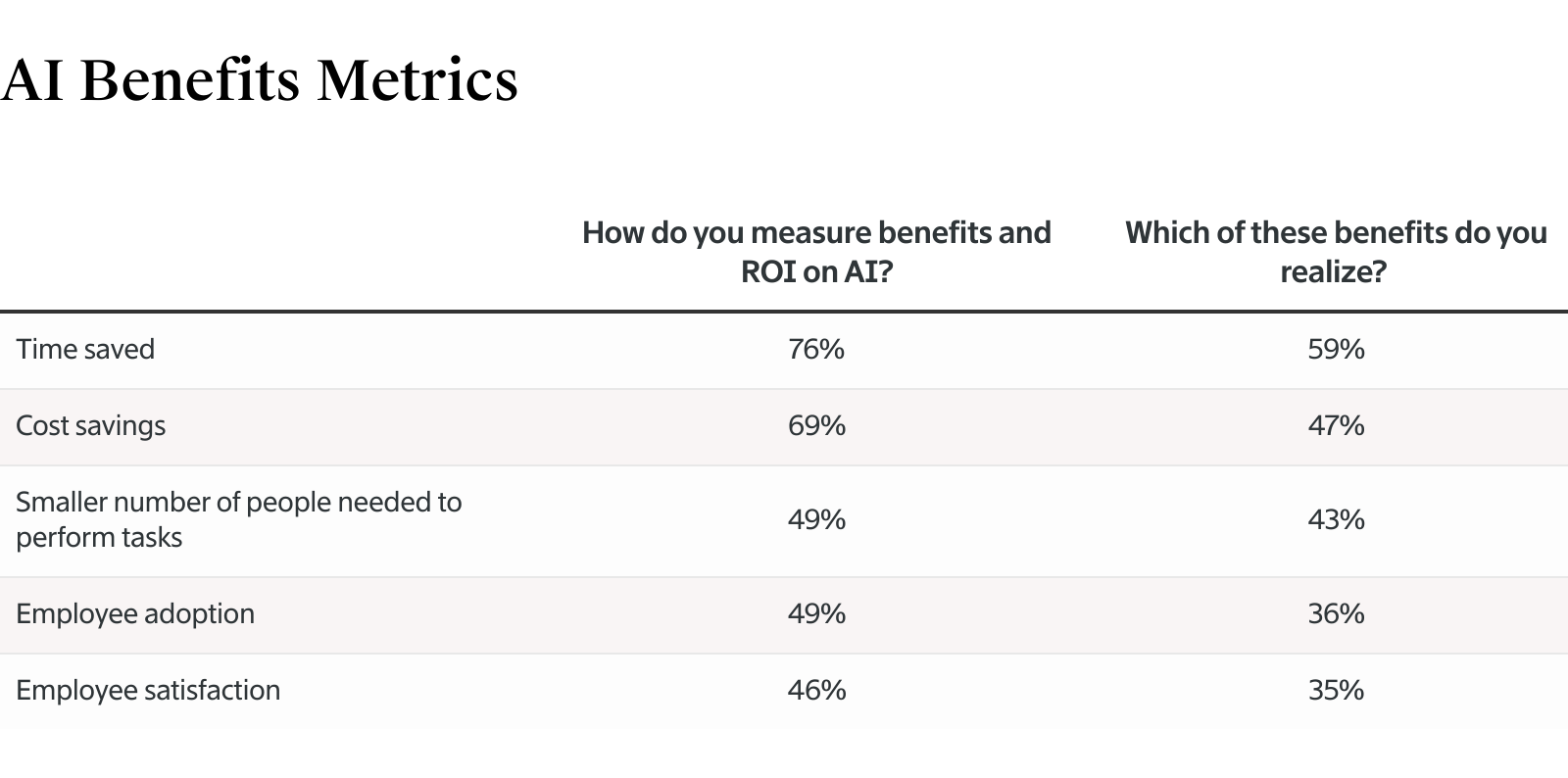
Task: Click the 69% value for Cost savings
Action: pyautogui.click(x=816, y=426)
